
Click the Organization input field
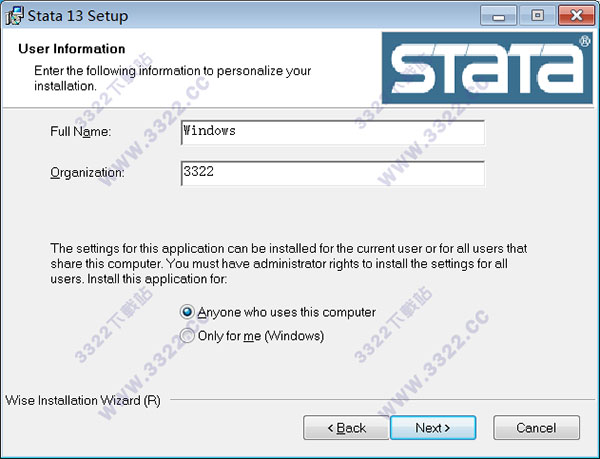332,173
